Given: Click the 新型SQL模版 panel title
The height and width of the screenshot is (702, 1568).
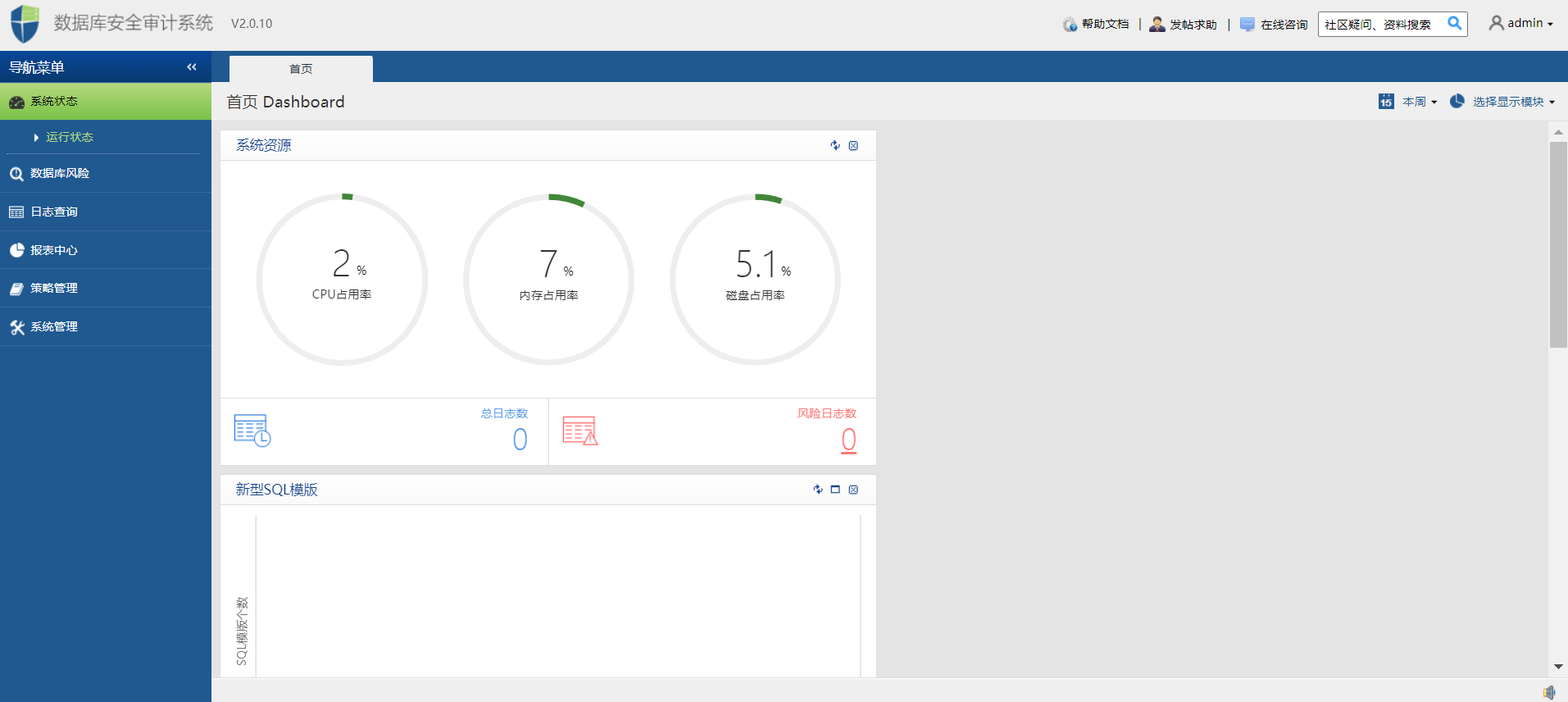Looking at the screenshot, I should (x=277, y=490).
